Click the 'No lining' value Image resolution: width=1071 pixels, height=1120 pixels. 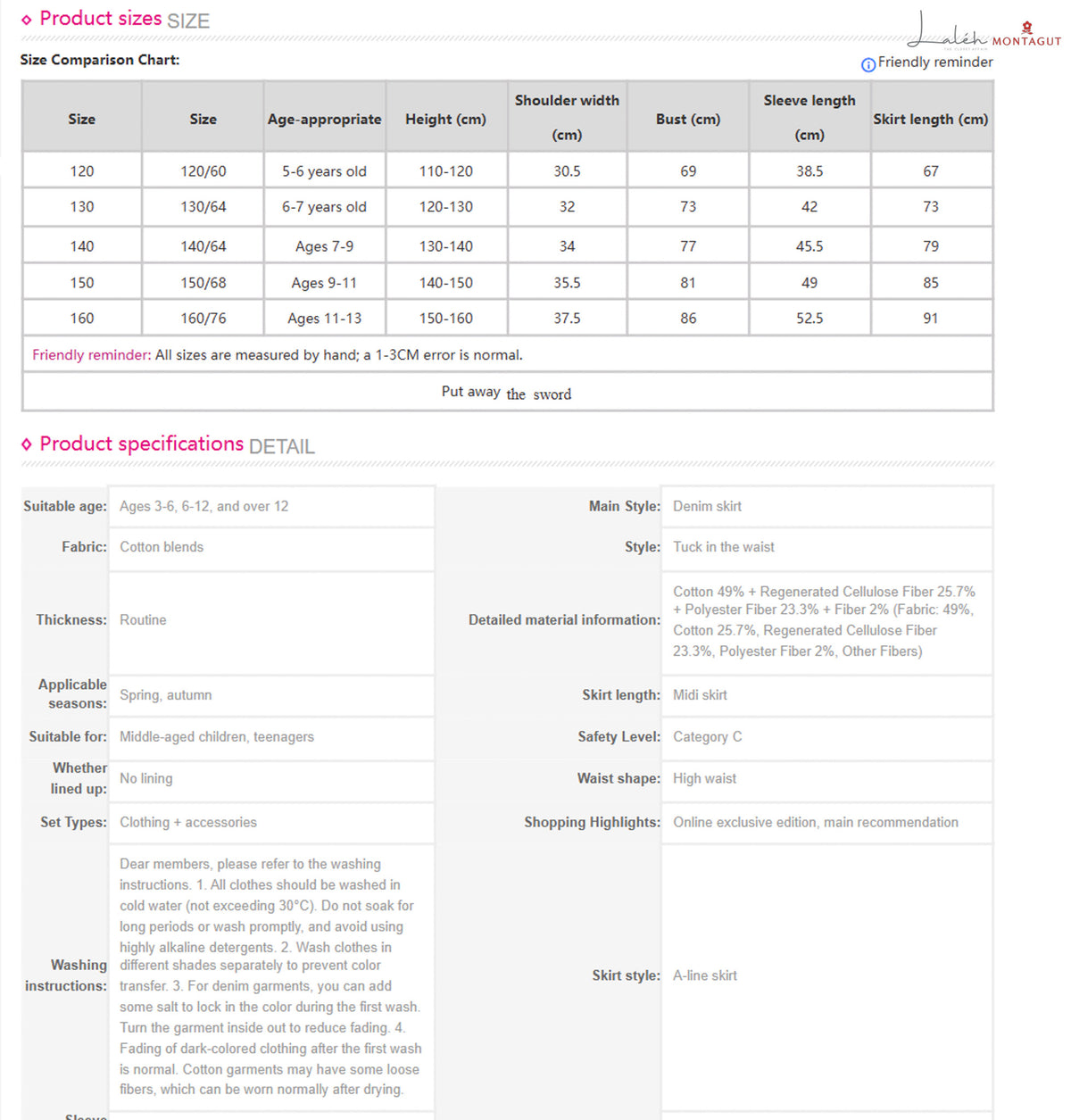(146, 778)
